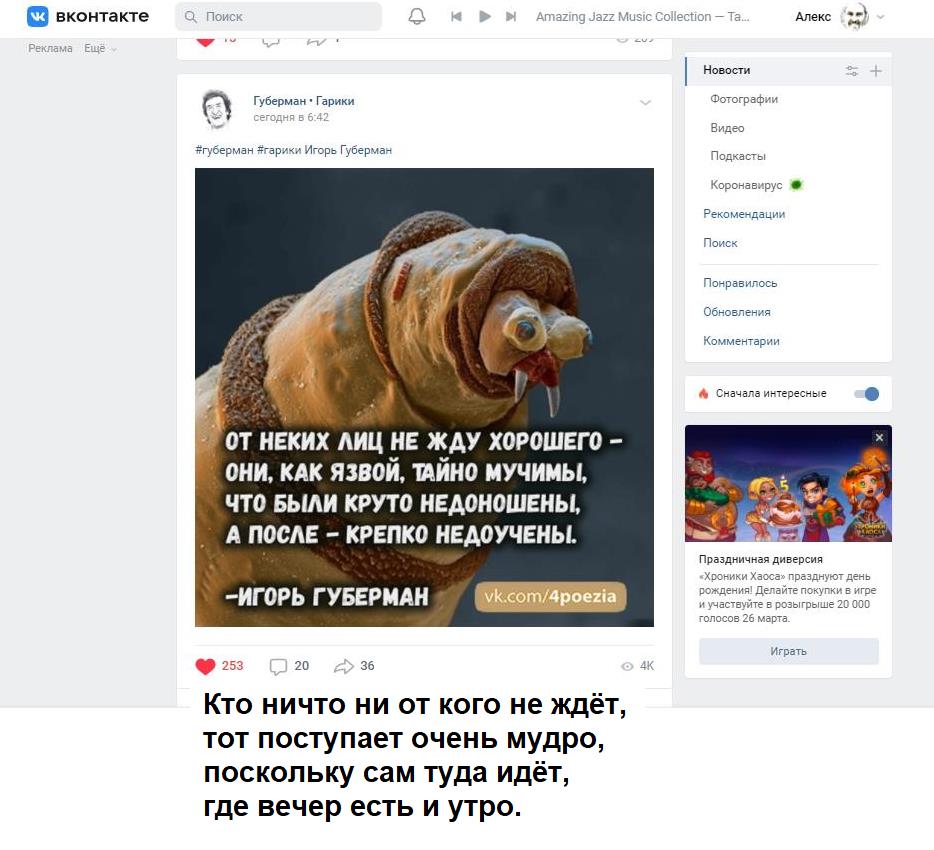The width and height of the screenshot is (934, 850).
Task: Open comments on the post with 20 comments
Action: click(289, 666)
